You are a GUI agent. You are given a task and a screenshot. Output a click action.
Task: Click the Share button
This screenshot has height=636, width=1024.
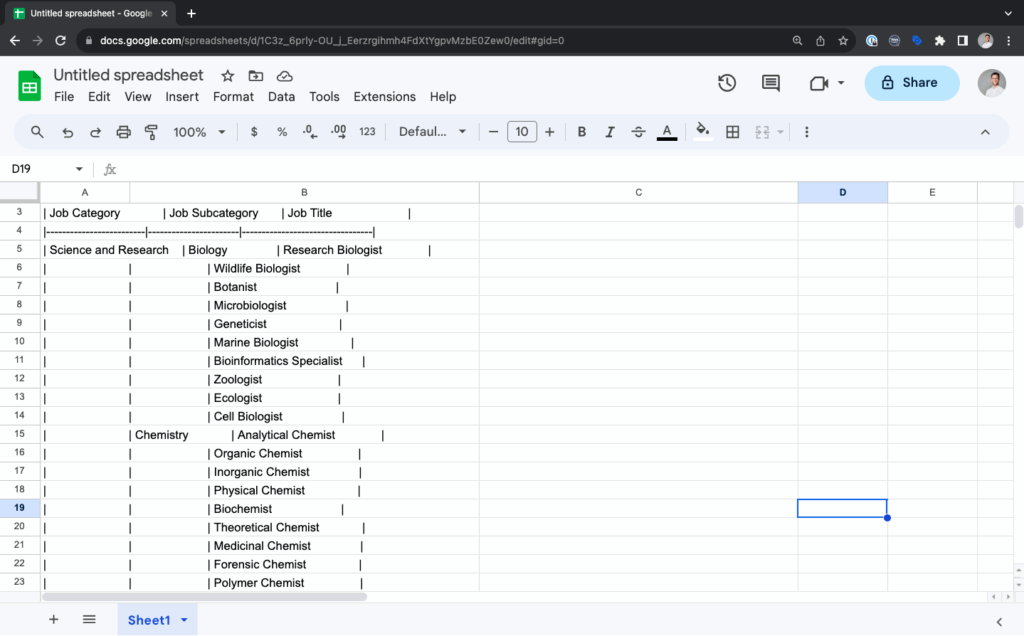pyautogui.click(x=911, y=83)
